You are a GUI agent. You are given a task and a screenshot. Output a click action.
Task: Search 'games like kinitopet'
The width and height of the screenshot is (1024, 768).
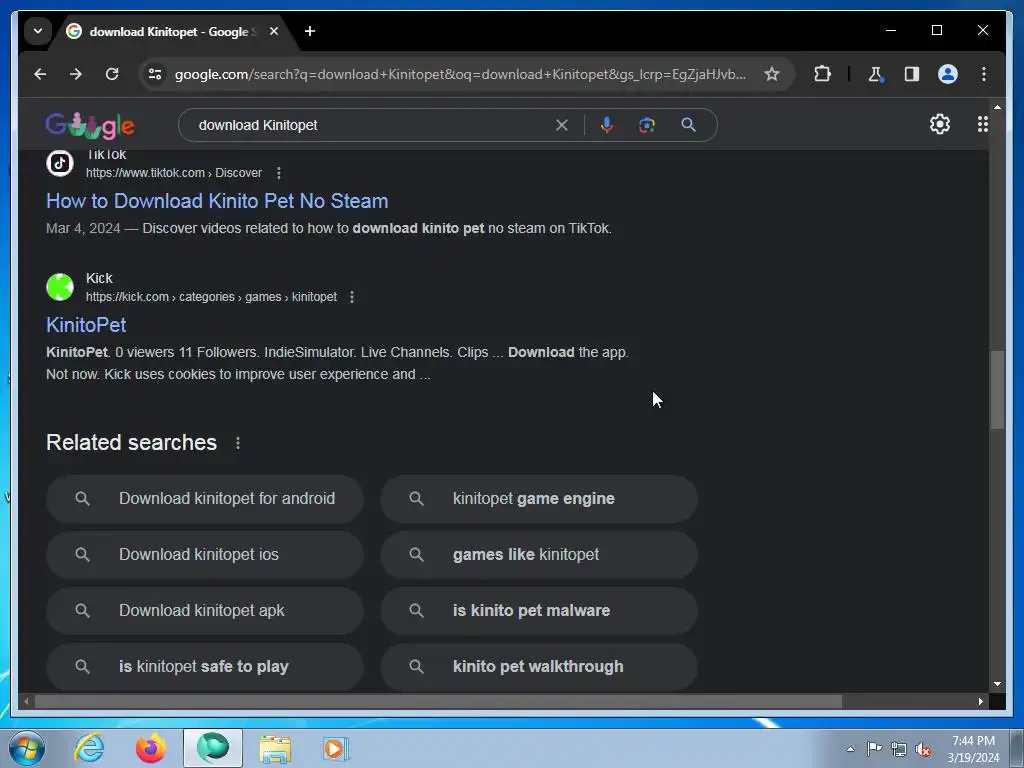coord(539,555)
